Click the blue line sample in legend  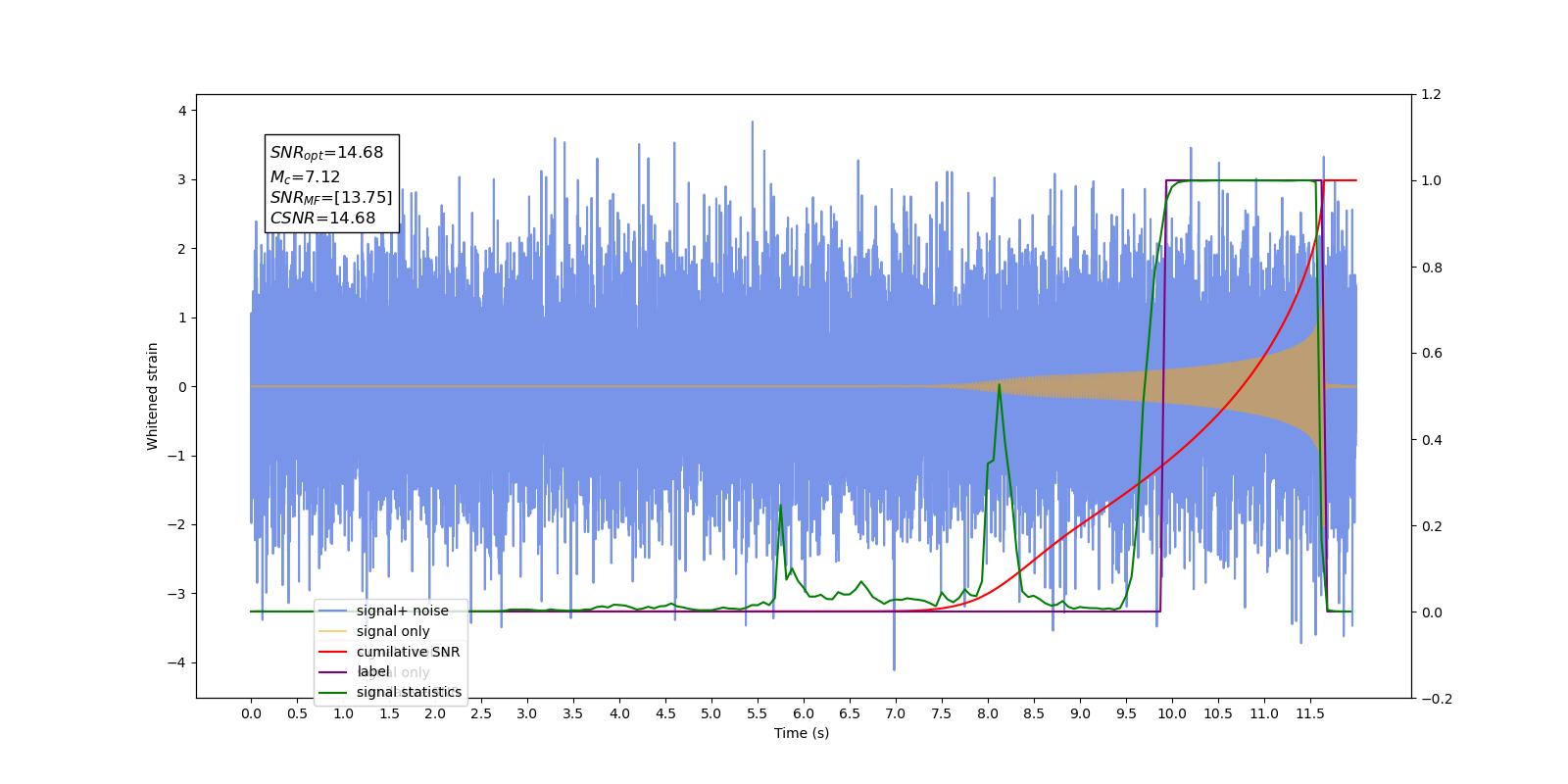[333, 611]
